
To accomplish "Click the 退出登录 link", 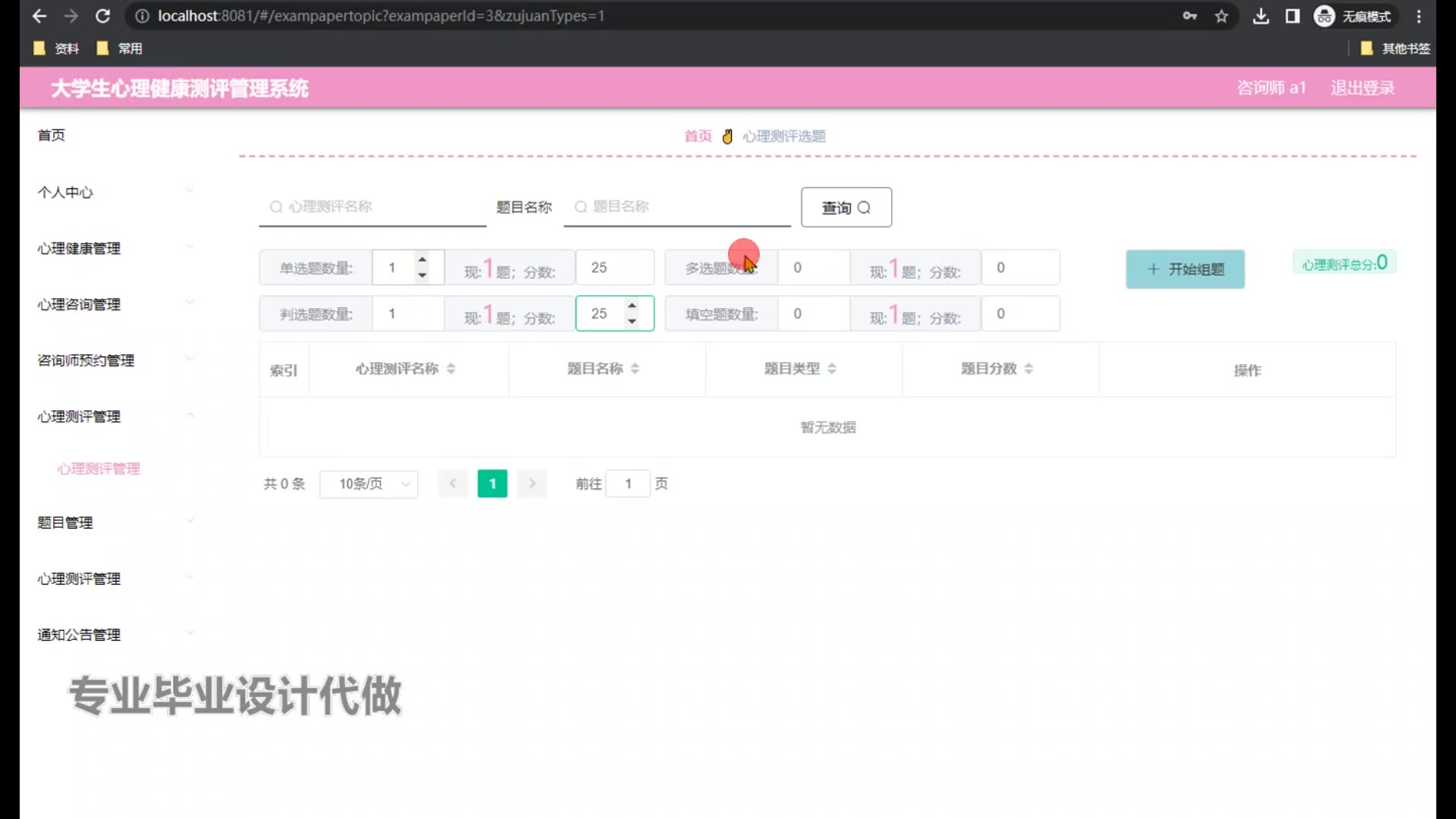I will [x=1362, y=88].
